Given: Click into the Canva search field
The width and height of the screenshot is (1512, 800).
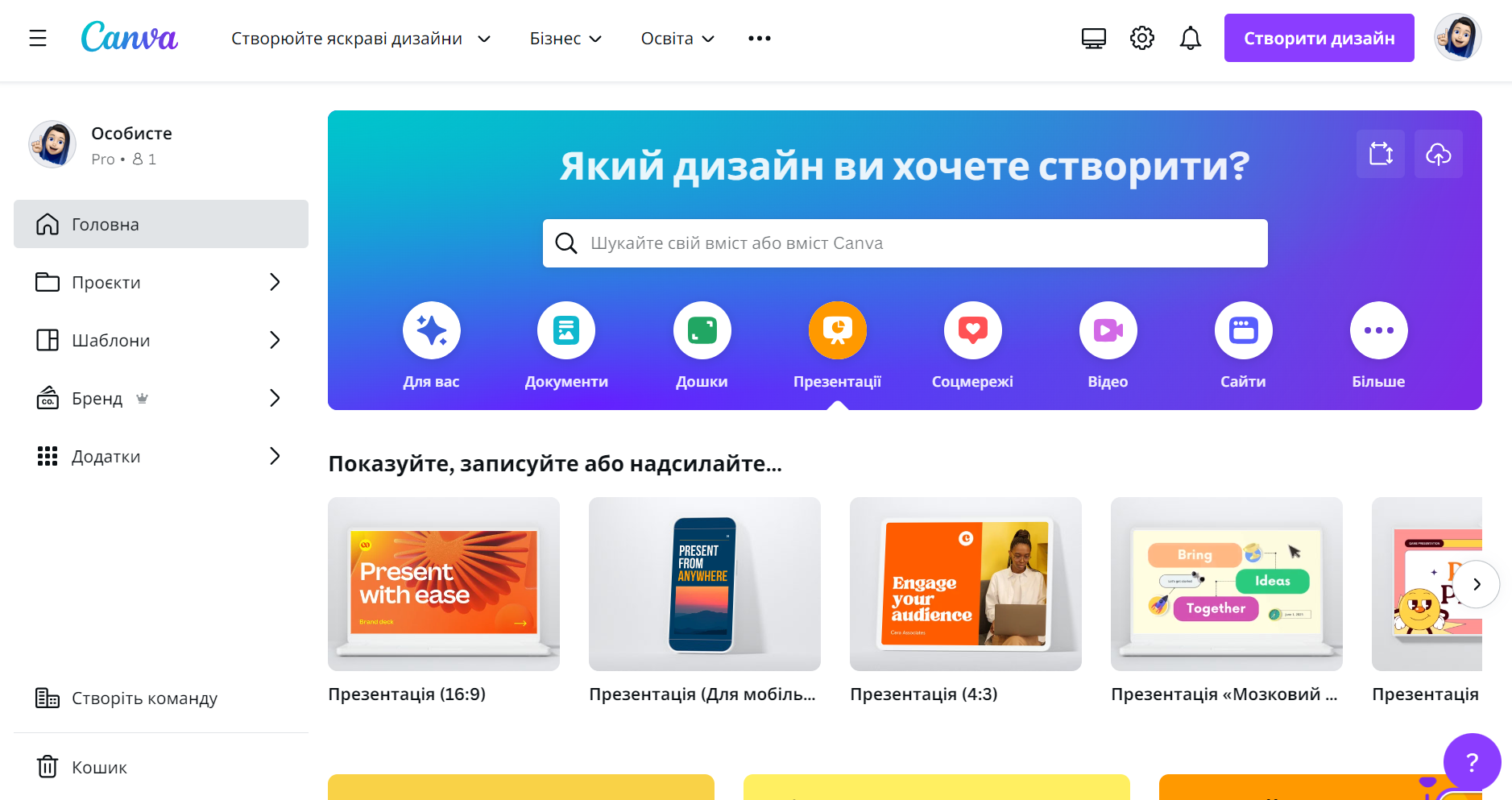Looking at the screenshot, I should [x=905, y=243].
